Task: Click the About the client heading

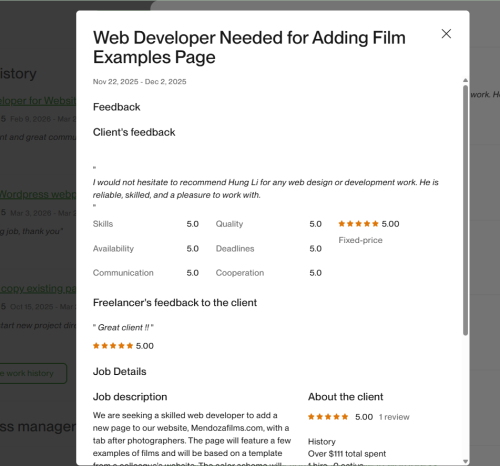Action: [346, 397]
